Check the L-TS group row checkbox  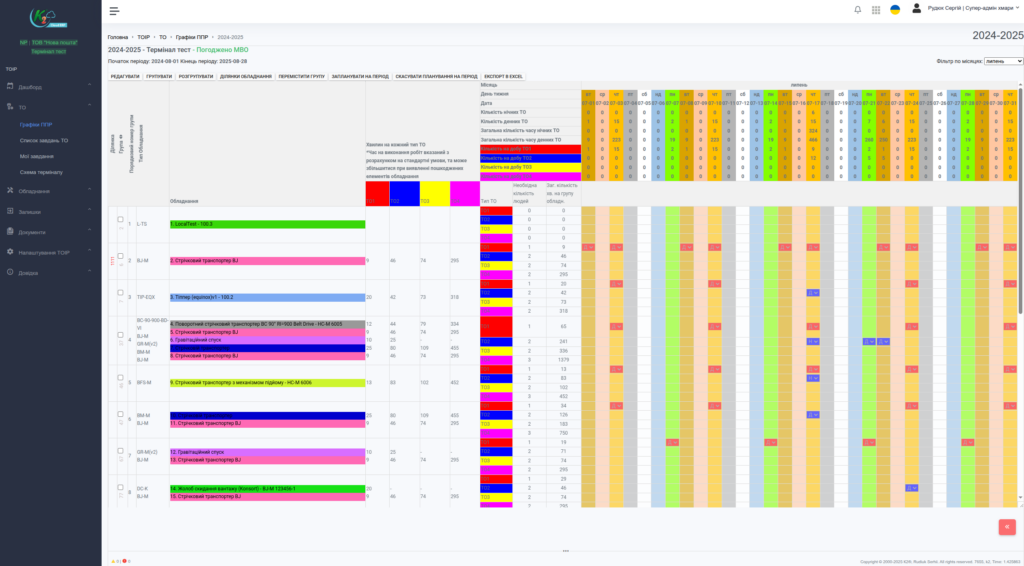click(x=121, y=221)
